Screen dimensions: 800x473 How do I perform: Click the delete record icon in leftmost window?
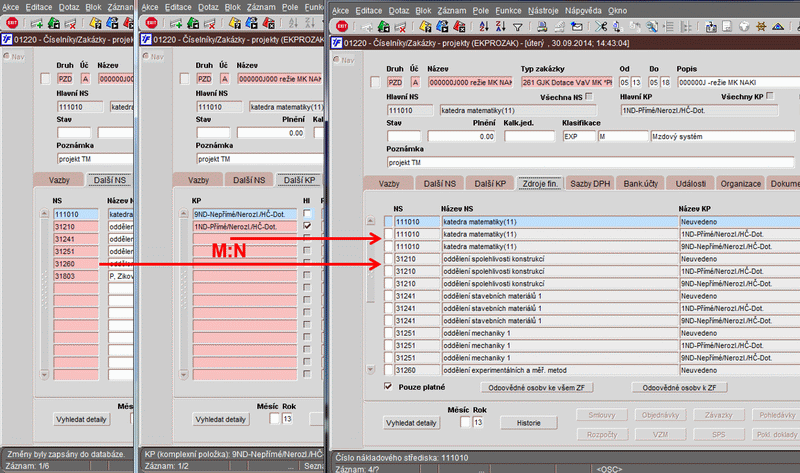coord(70,23)
